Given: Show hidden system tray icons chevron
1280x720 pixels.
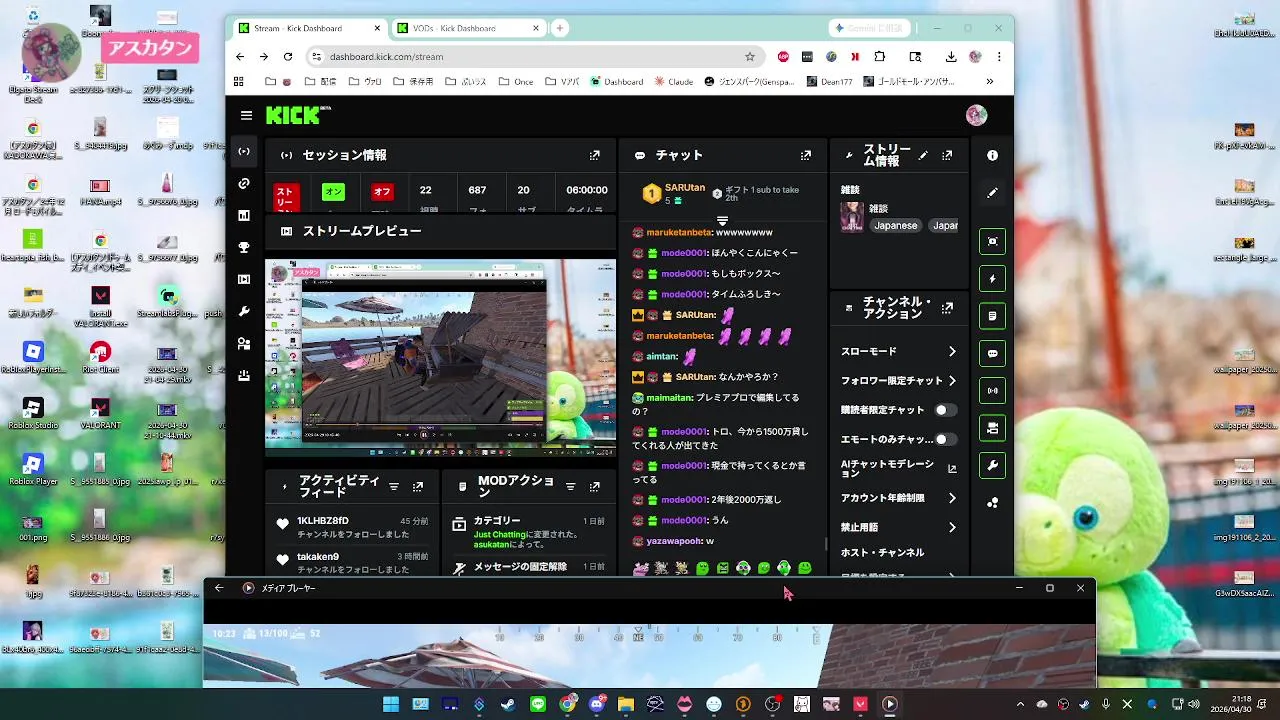Looking at the screenshot, I should 1020,704.
